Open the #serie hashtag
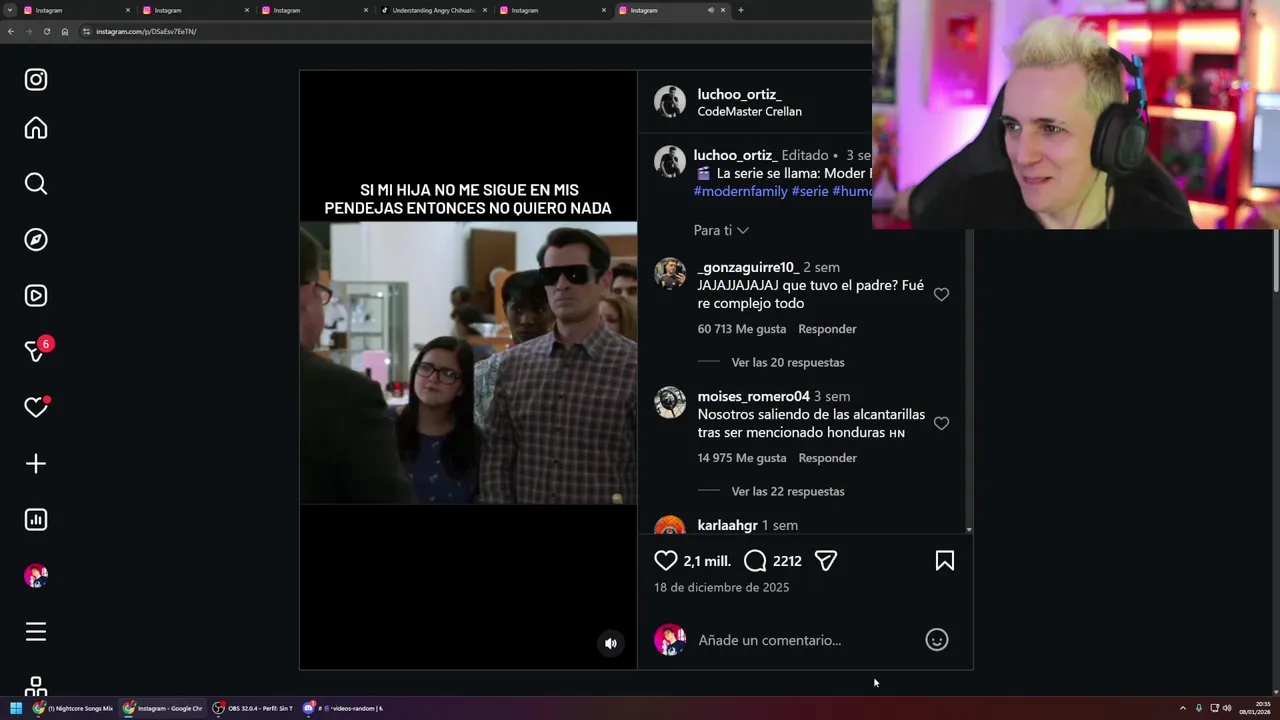This screenshot has height=720, width=1280. point(810,191)
